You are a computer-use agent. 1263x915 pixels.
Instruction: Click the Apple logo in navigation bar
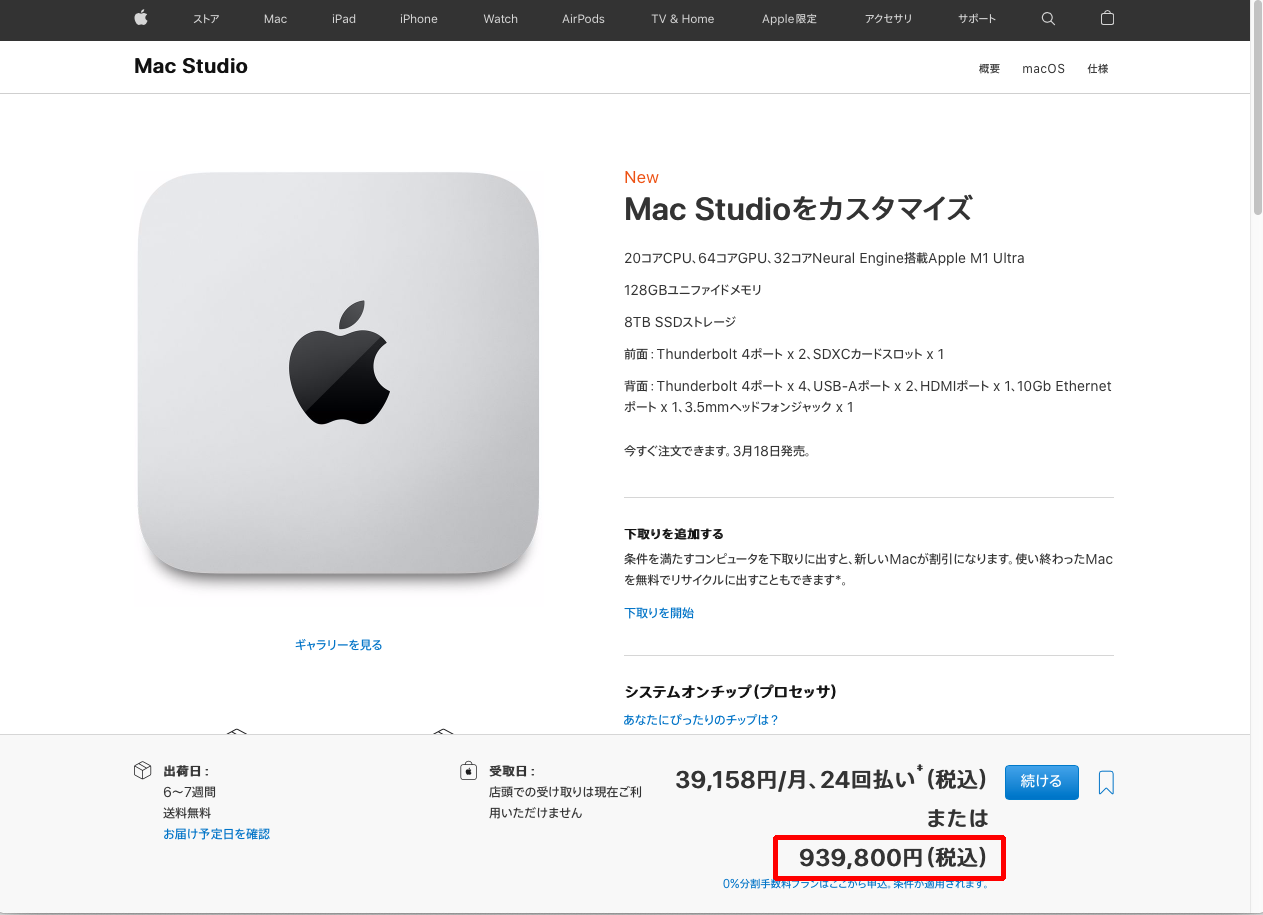(x=141, y=18)
